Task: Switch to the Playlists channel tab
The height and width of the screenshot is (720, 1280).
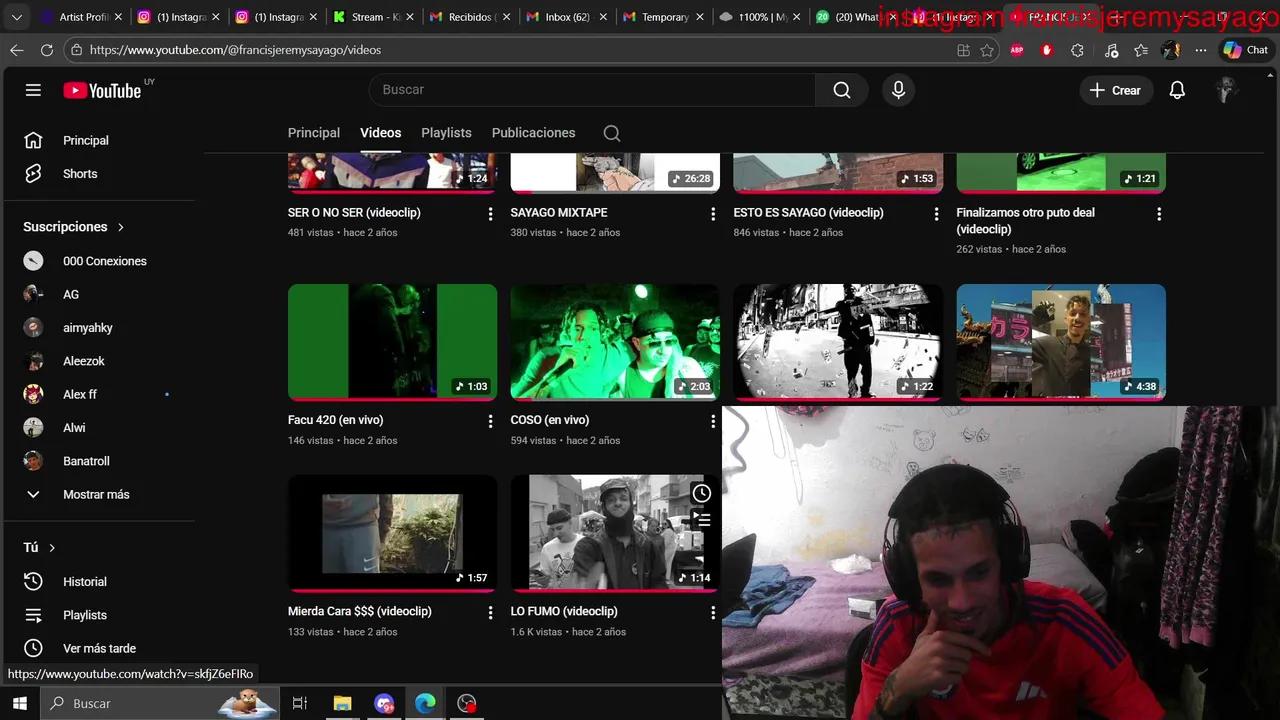Action: pyautogui.click(x=446, y=133)
